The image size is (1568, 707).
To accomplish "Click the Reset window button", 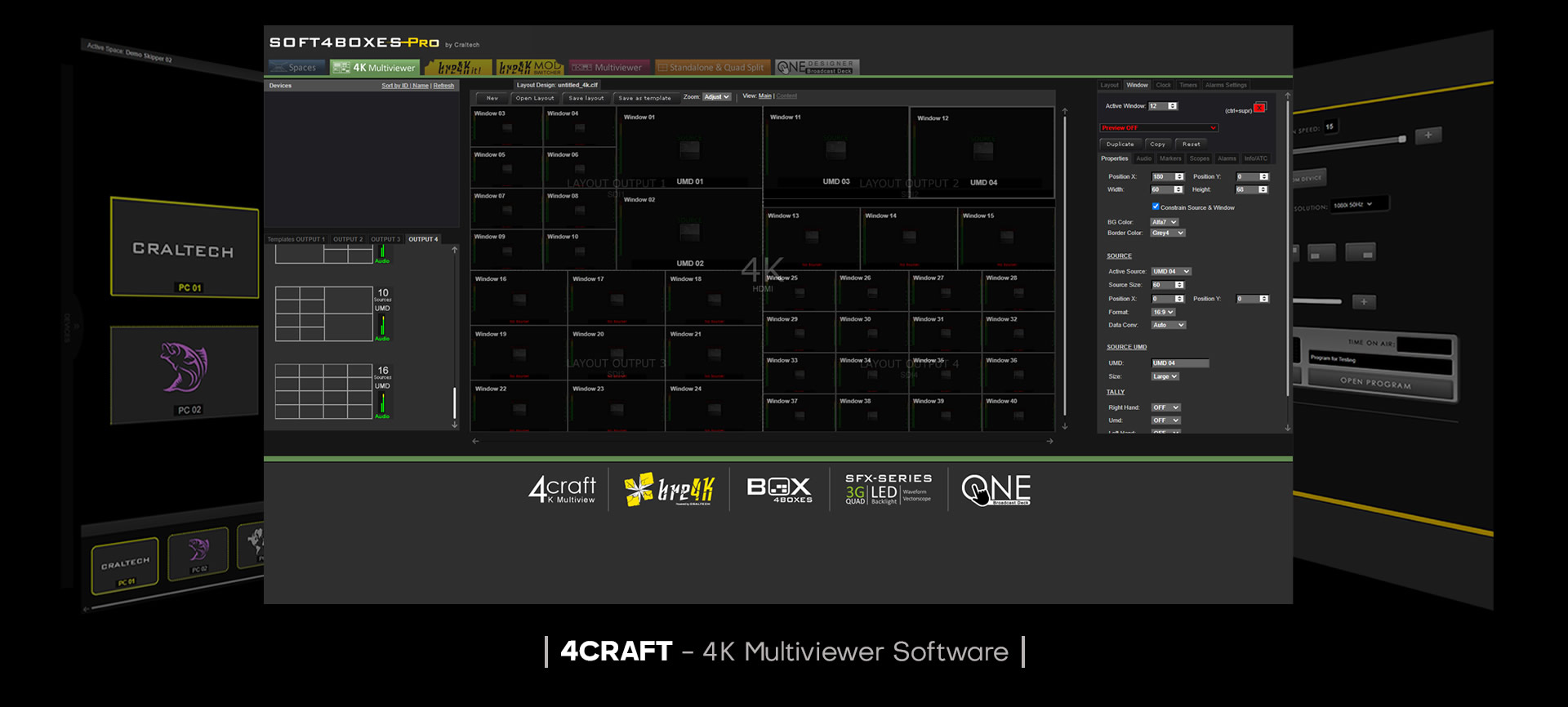I will 1192,145.
